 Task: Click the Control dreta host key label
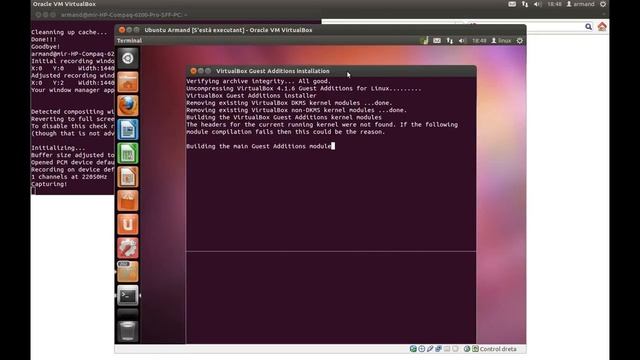pyautogui.click(x=498, y=349)
